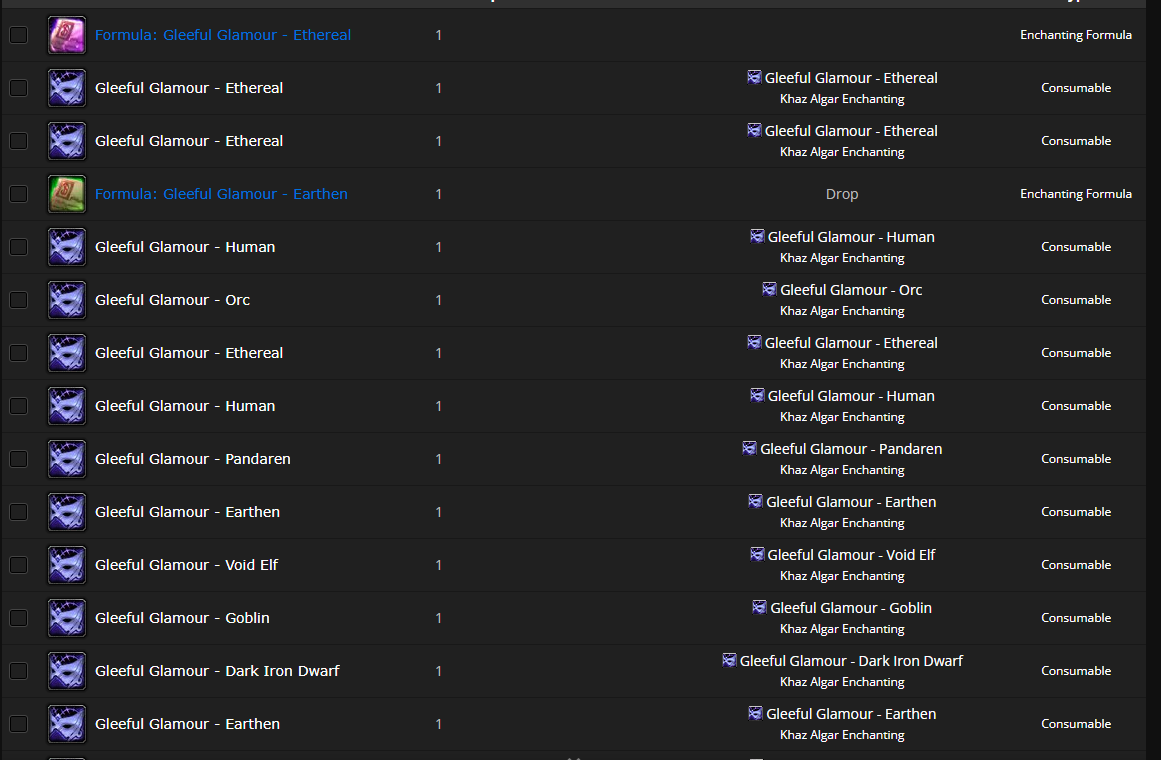This screenshot has width=1161, height=760.
Task: Select the Gleeful Glamour - Dark Iron Dwarf row checkbox
Action: click(19, 671)
